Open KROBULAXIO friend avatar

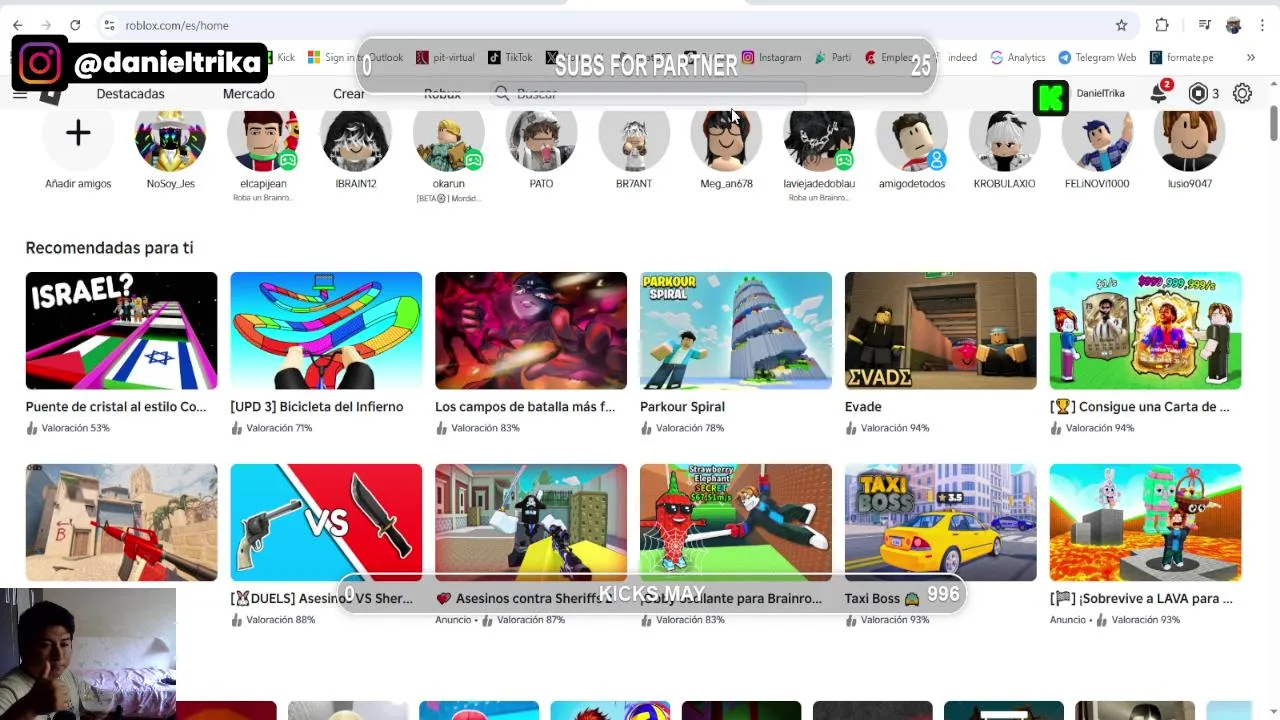(1004, 138)
